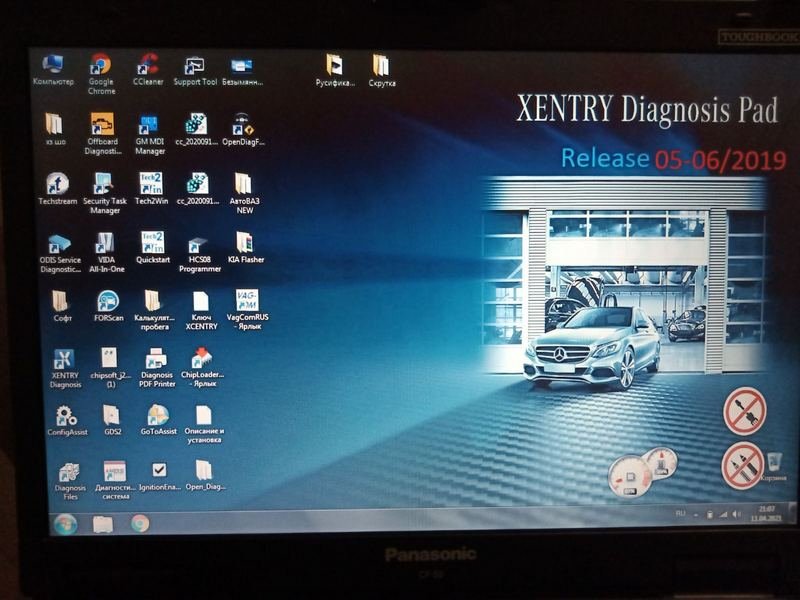Viewport: 800px width, 600px height.
Task: Open the GM MDI Manager shortcut
Action: (149, 126)
